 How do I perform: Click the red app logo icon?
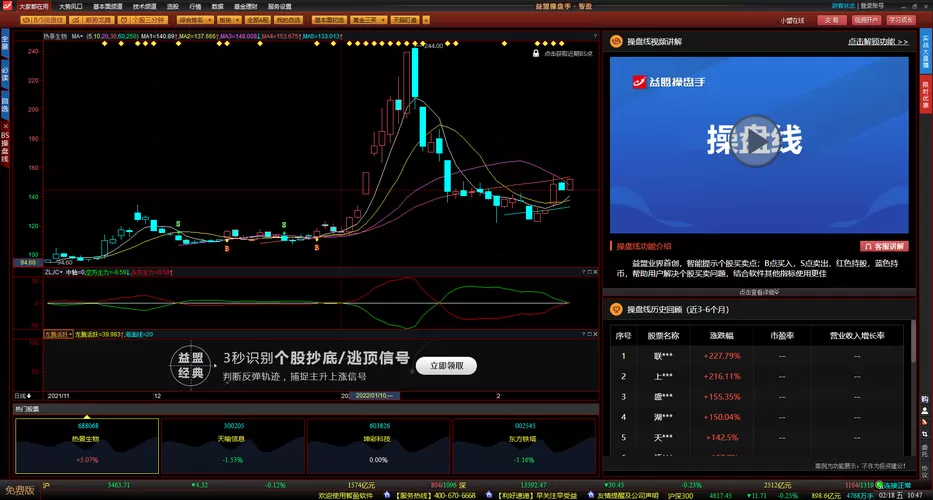(x=6, y=7)
